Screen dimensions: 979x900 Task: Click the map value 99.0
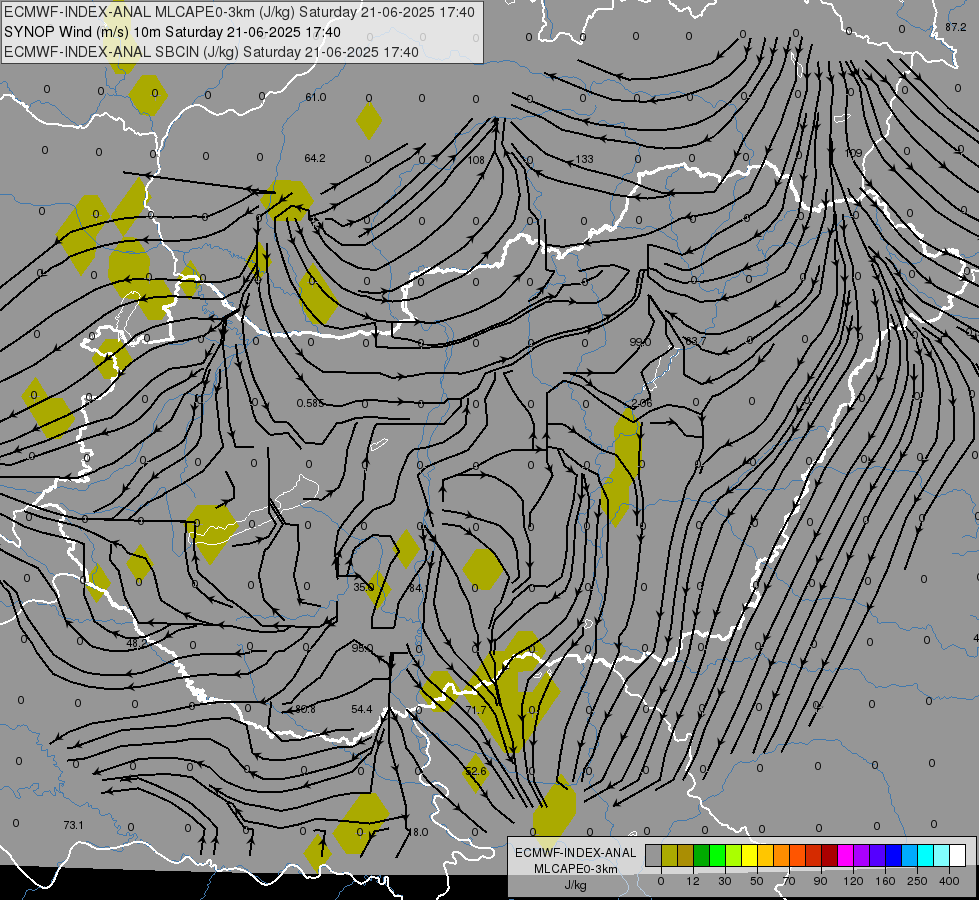(640, 342)
